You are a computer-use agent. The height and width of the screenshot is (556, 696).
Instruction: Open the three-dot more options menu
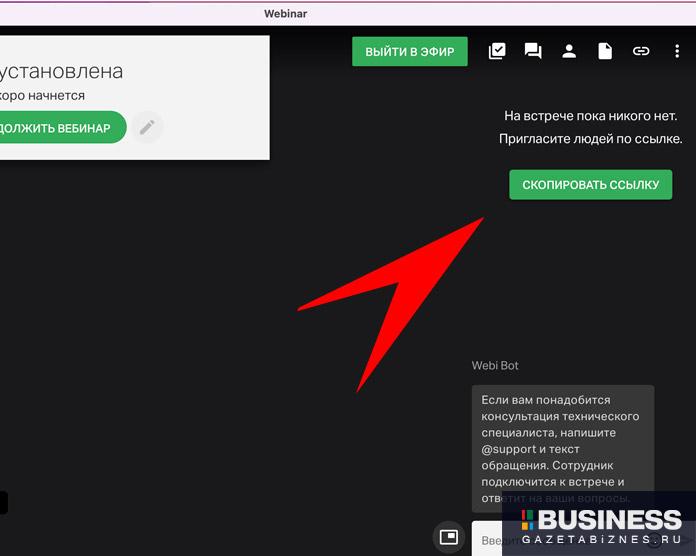(677, 52)
